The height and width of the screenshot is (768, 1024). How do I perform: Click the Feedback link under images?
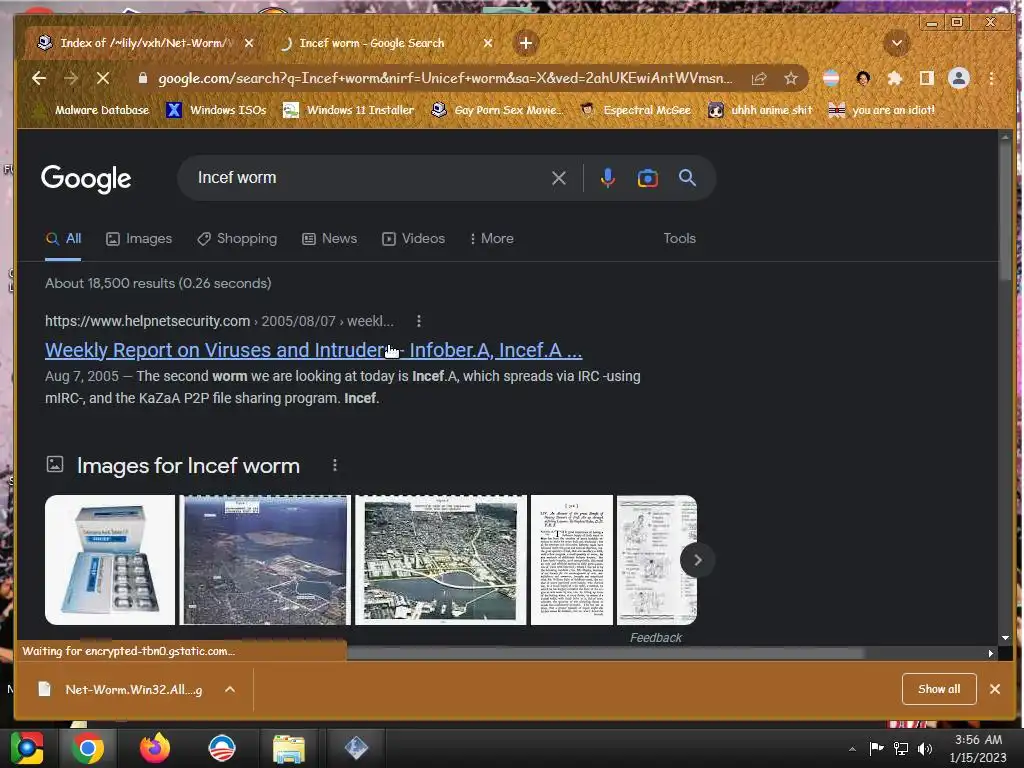pos(656,637)
